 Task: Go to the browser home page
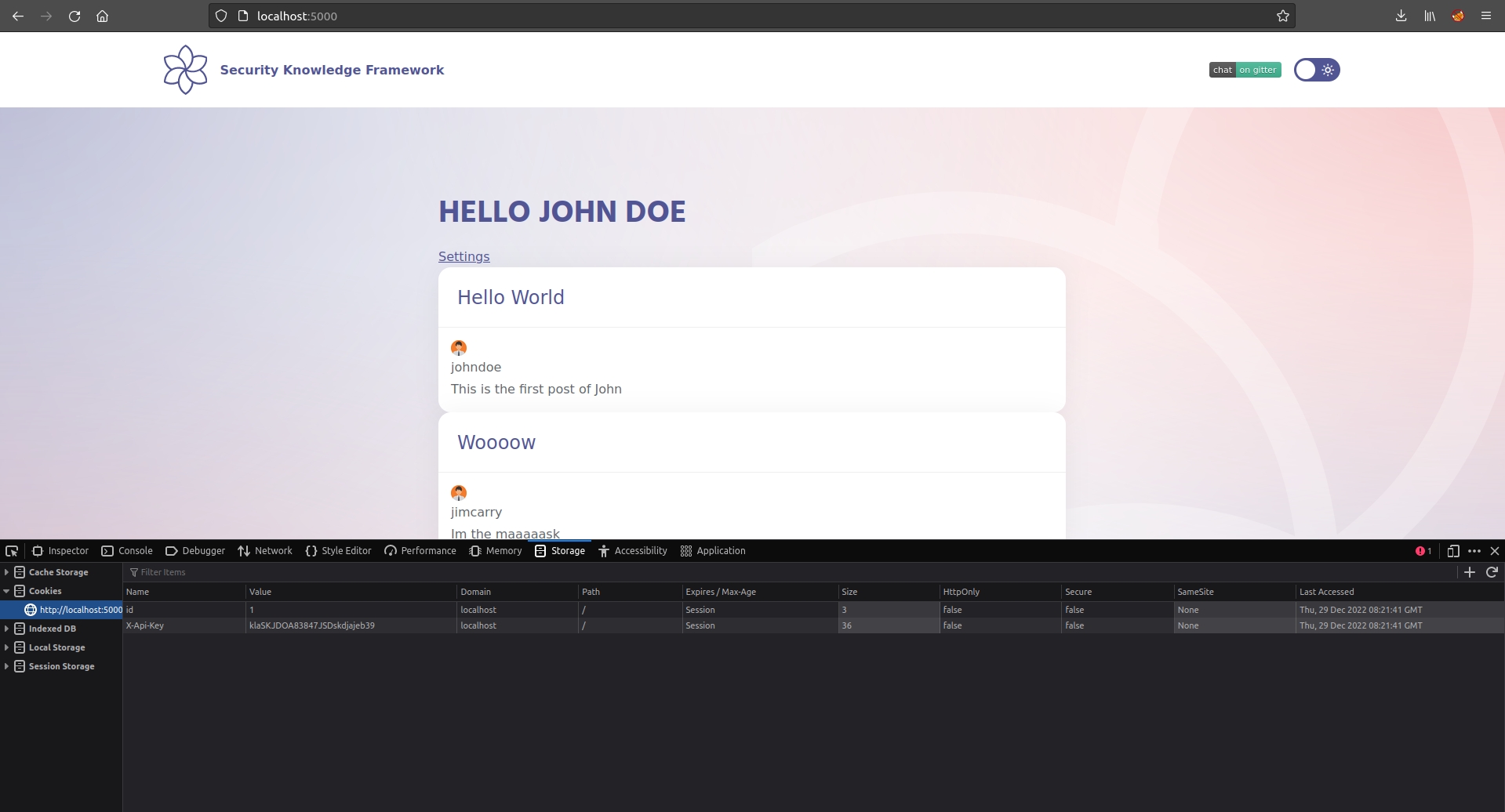(x=102, y=16)
